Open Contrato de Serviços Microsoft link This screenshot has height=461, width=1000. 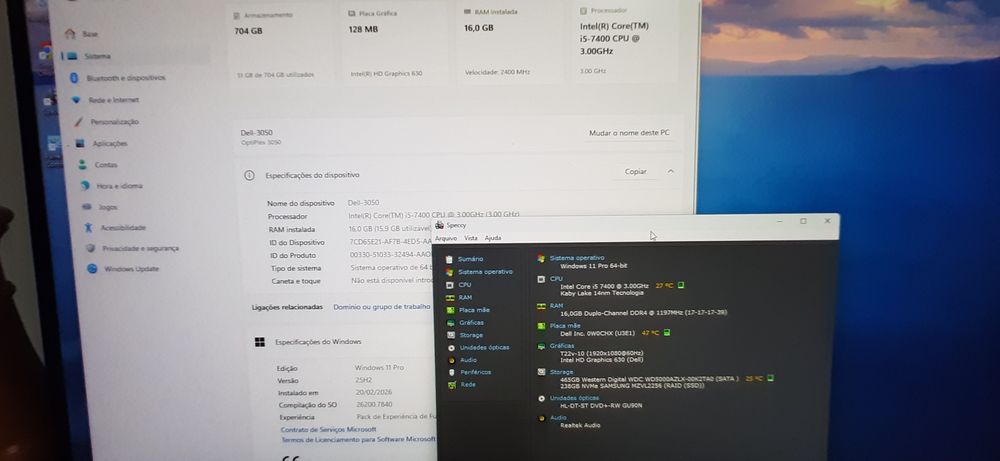328,430
